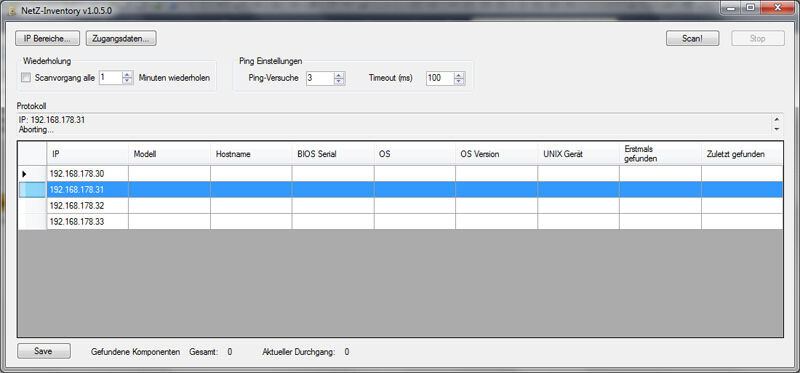Sort table by UNIX Gerät column header
This screenshot has height=373, width=800.
(x=579, y=154)
